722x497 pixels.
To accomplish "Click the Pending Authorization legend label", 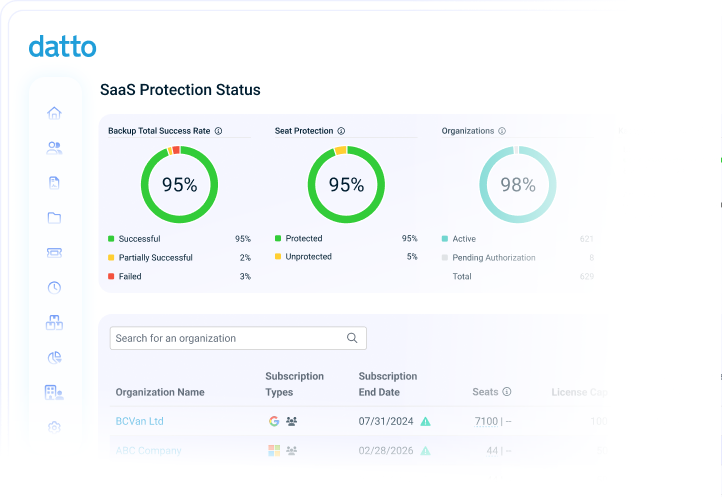I will (x=494, y=257).
